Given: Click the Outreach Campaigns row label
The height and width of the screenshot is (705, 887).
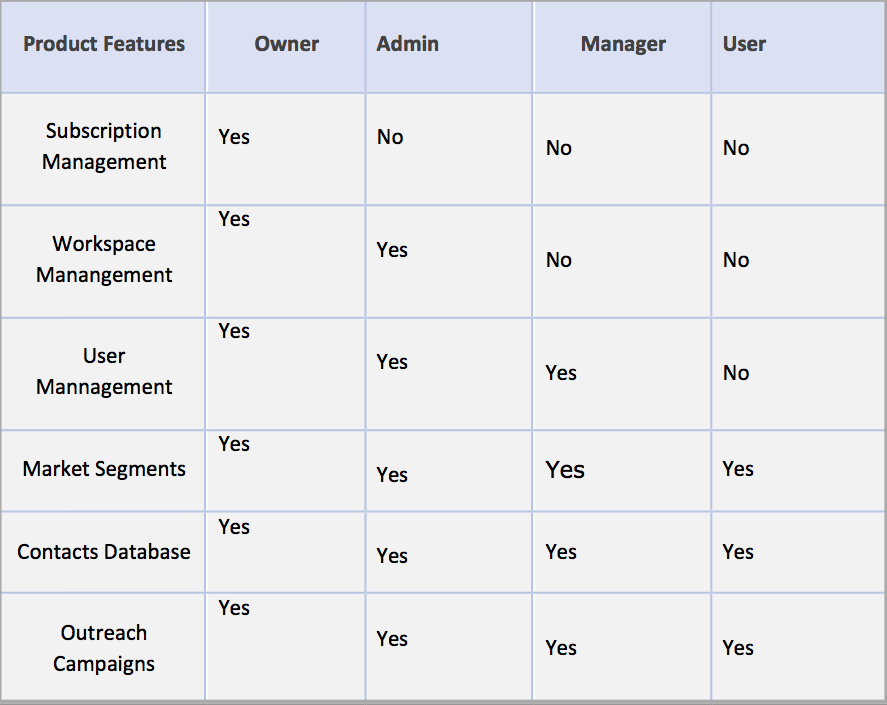Looking at the screenshot, I should (x=104, y=648).
